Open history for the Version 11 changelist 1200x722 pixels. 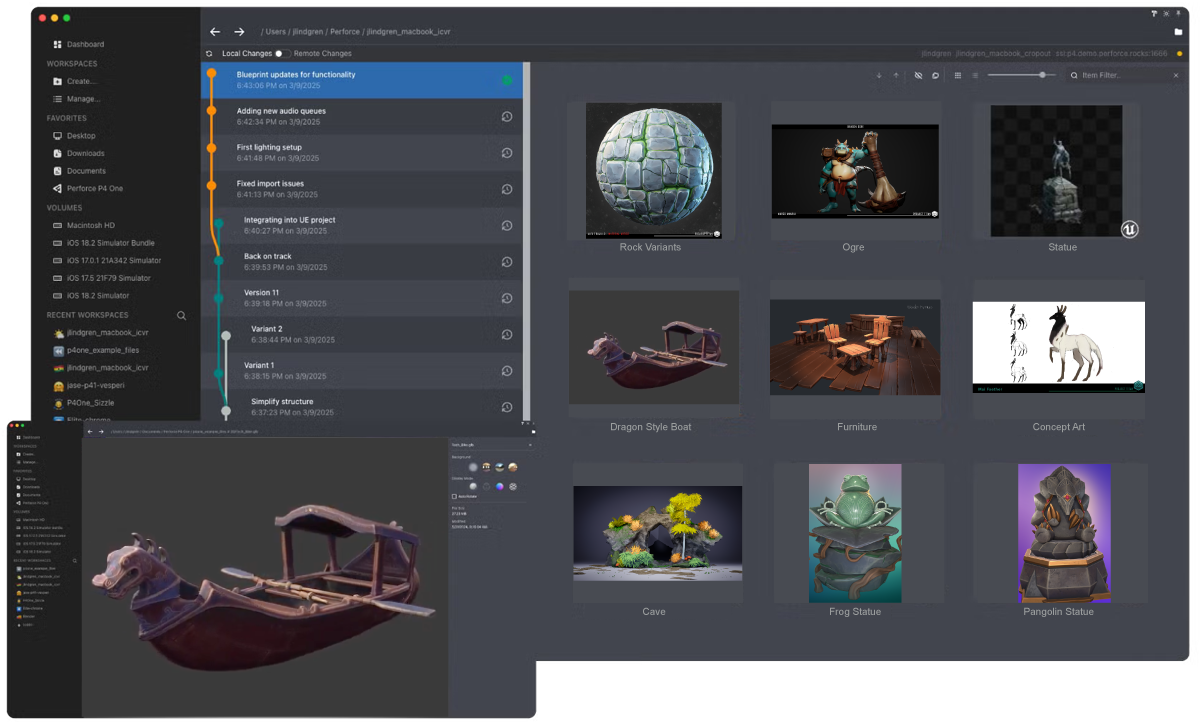pos(507,299)
